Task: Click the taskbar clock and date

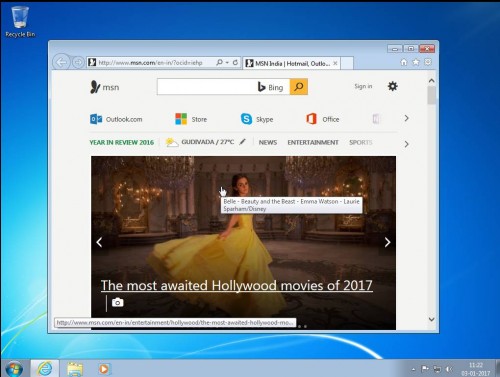Action: pos(476,369)
